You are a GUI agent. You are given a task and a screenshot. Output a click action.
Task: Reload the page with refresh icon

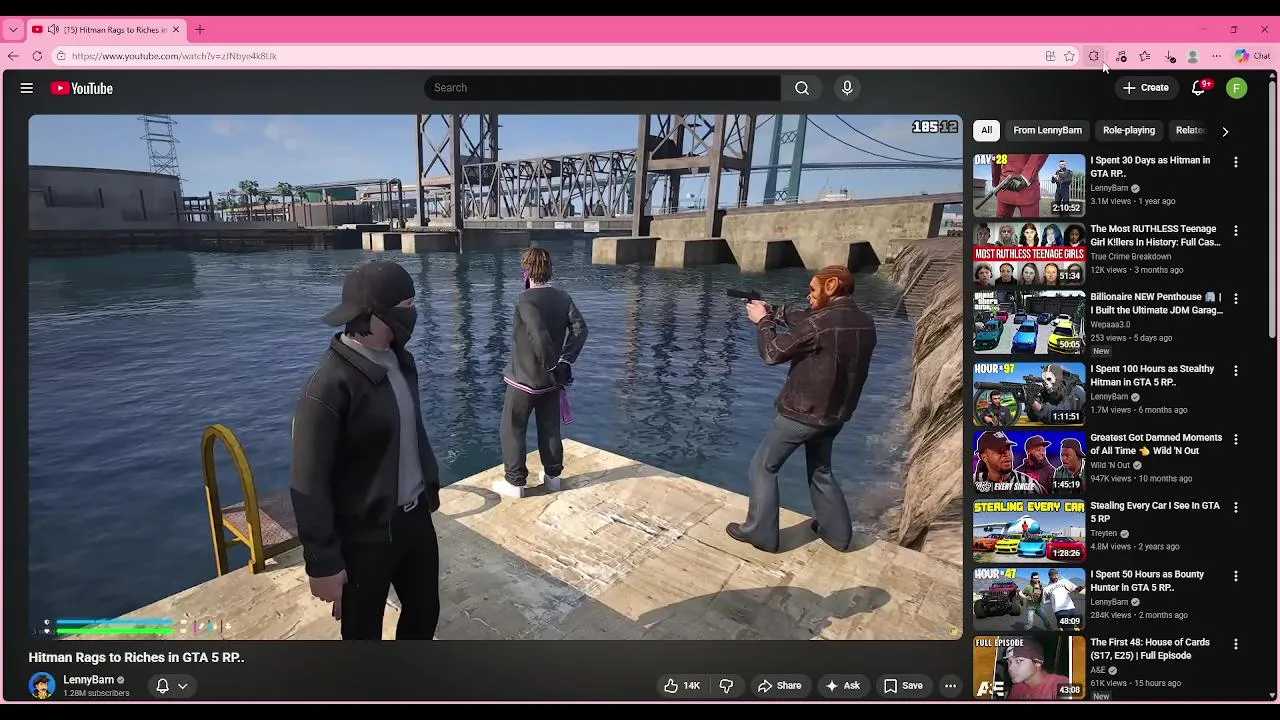tap(37, 56)
